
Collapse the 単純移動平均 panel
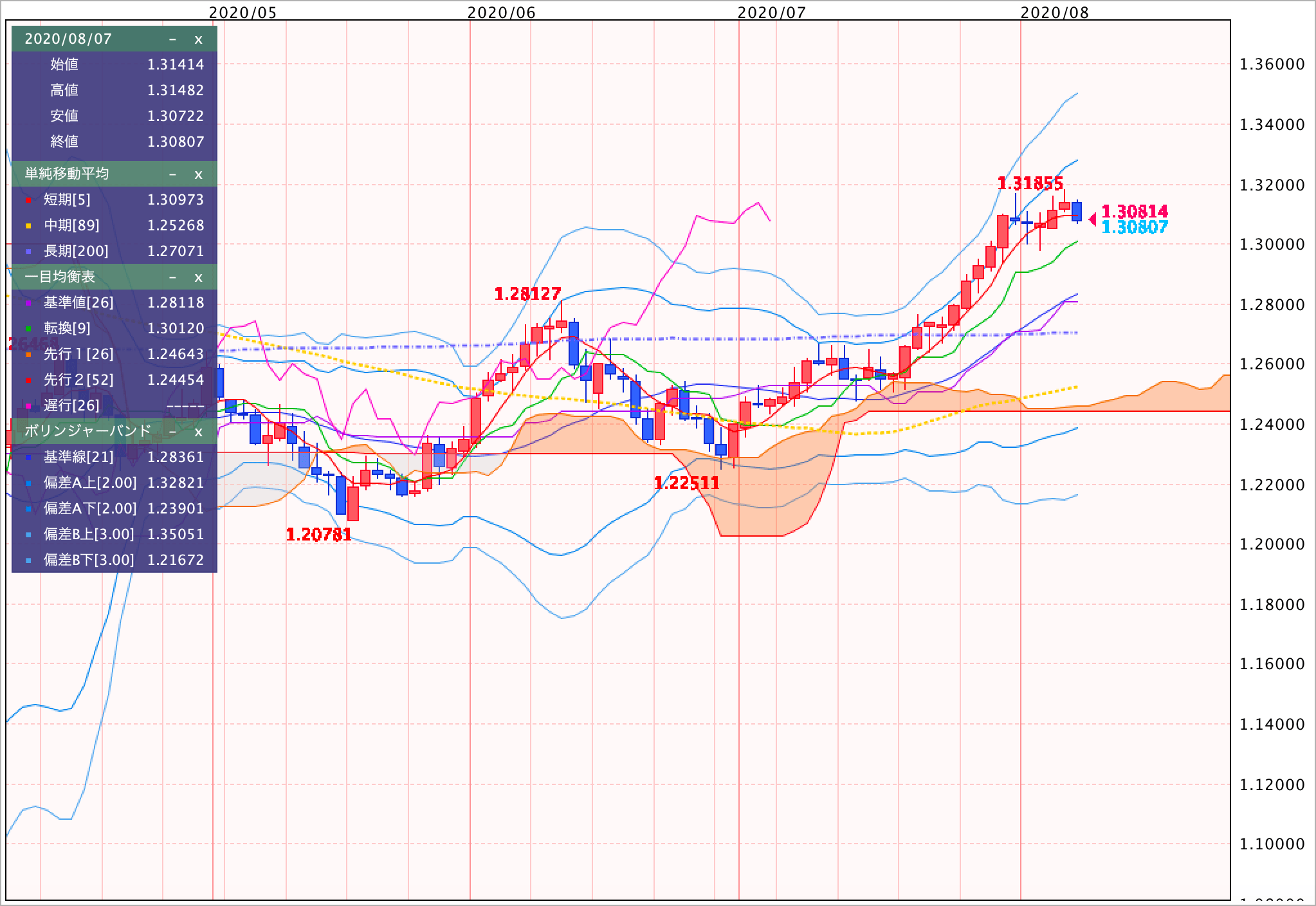[172, 174]
